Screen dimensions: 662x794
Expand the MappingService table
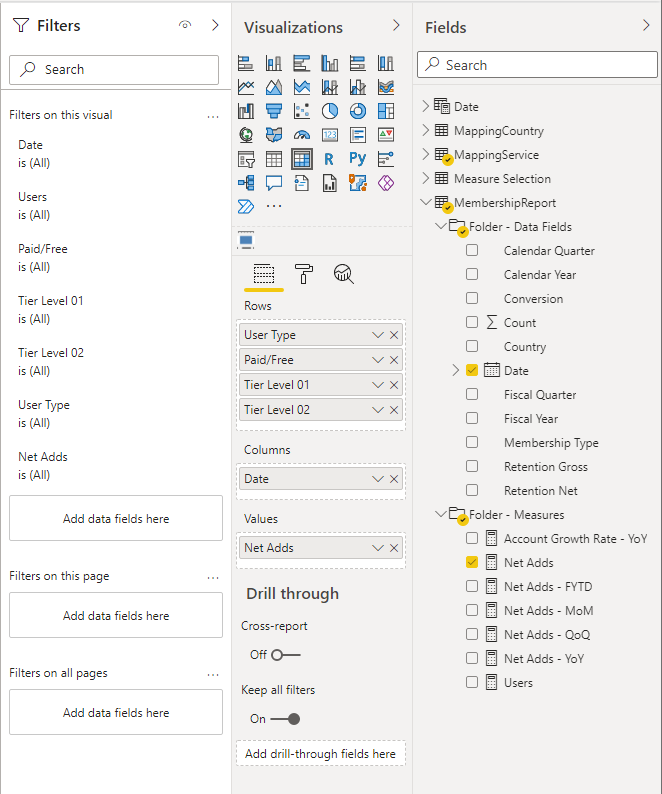pyautogui.click(x=425, y=154)
